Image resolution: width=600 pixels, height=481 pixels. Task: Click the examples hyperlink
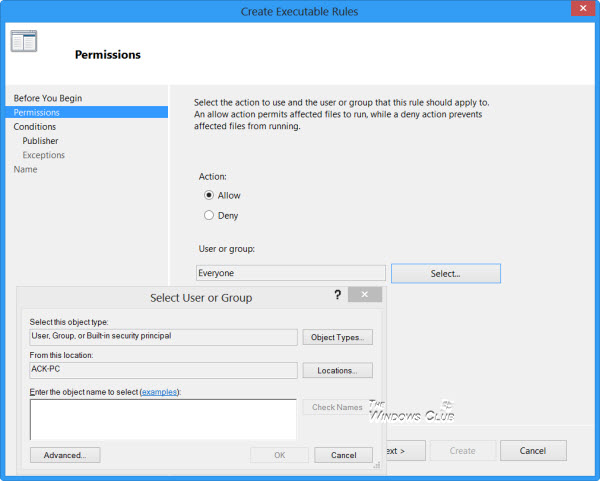159,392
